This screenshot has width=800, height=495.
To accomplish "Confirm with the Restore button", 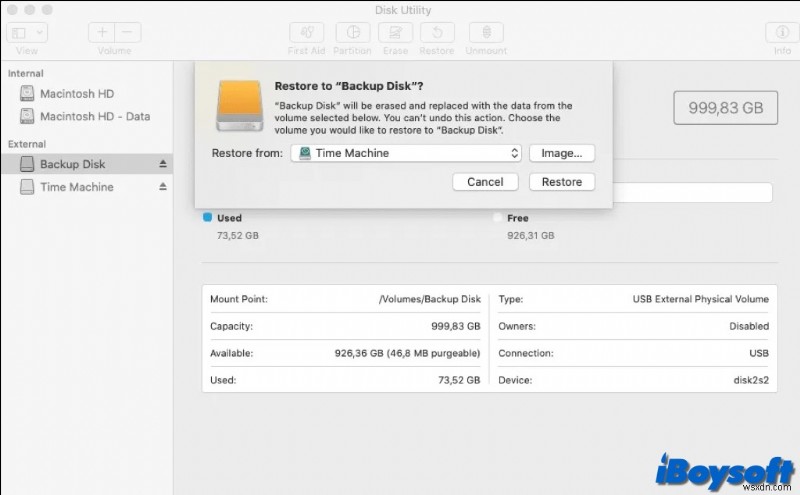I will point(562,182).
